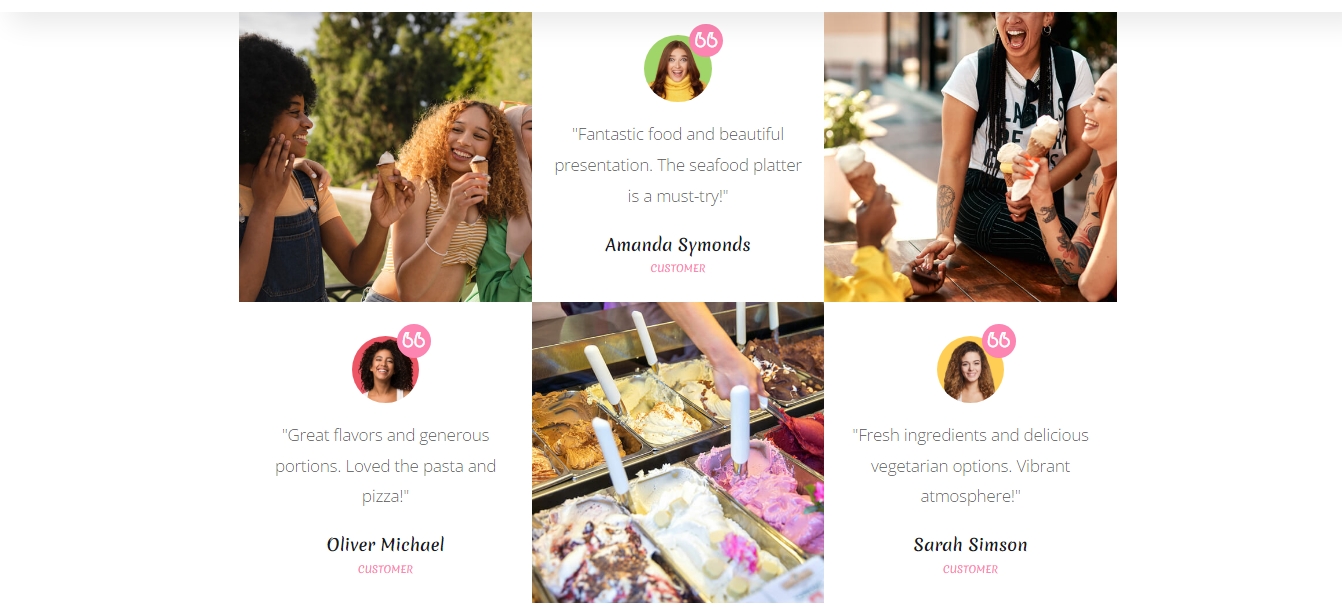Click the pink quote icon above Oliver Michael
1342x607 pixels.
pos(414,341)
